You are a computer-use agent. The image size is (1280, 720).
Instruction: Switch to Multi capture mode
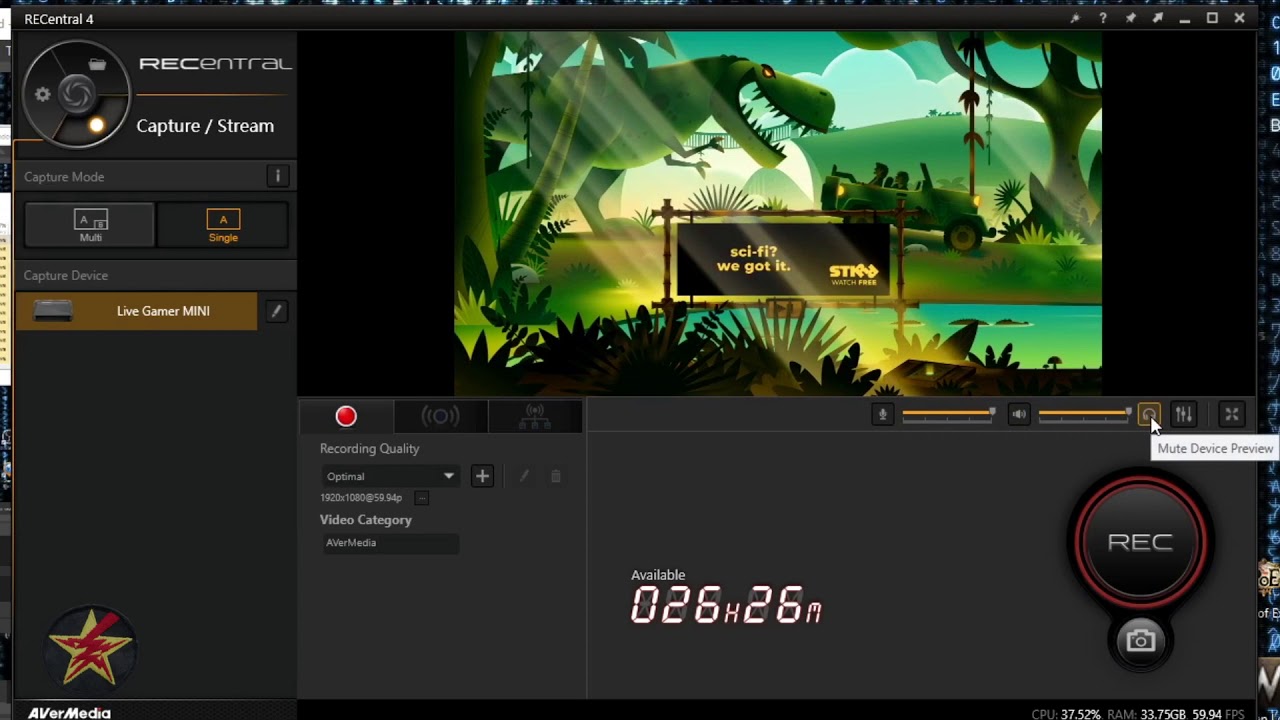[x=90, y=225]
